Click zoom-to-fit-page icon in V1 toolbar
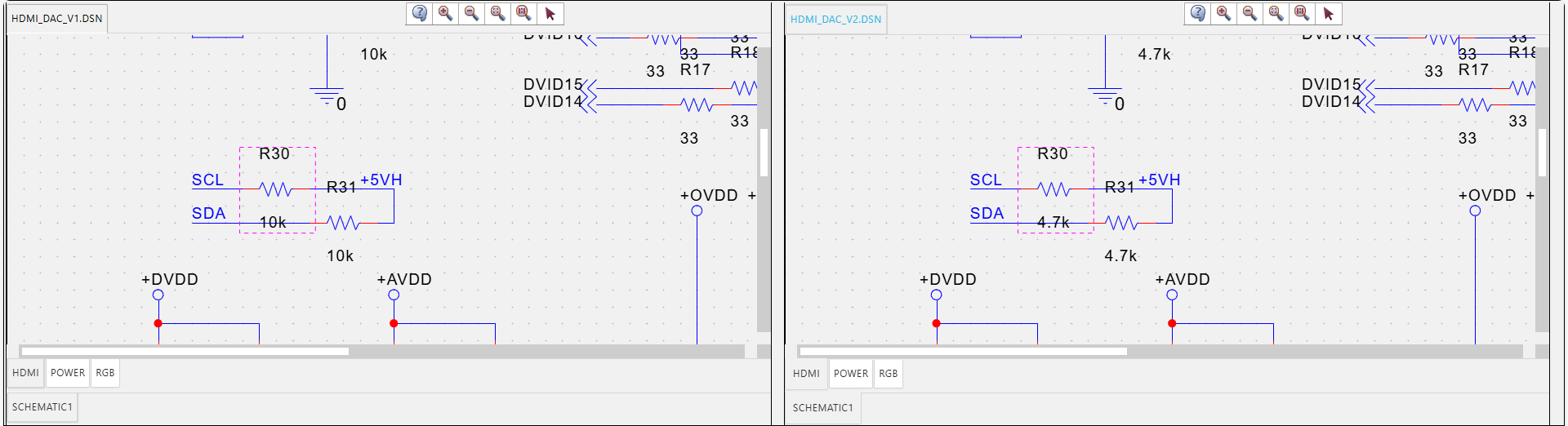The height and width of the screenshot is (426, 1568). (523, 13)
